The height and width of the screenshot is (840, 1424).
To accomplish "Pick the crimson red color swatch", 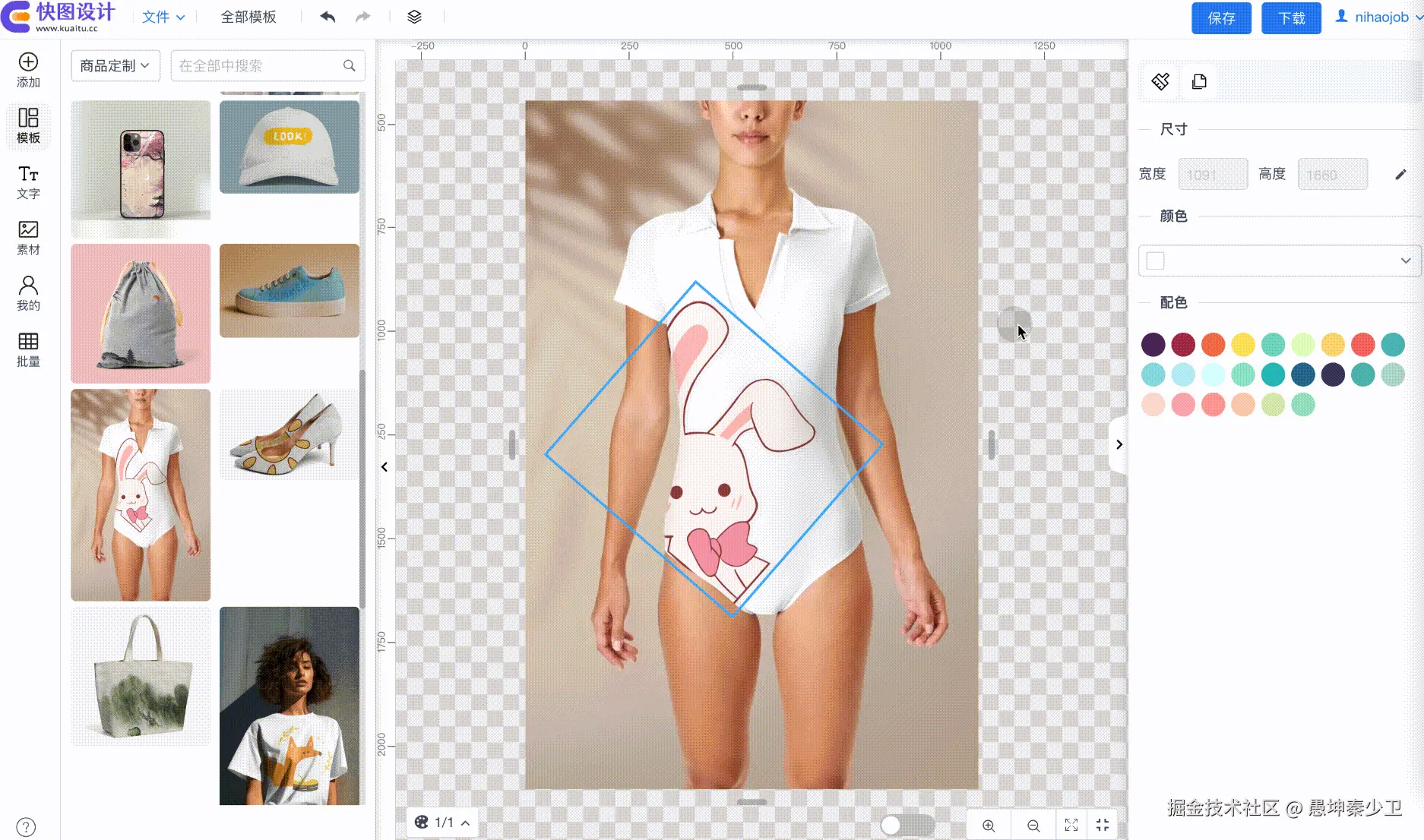I will pos(1183,345).
